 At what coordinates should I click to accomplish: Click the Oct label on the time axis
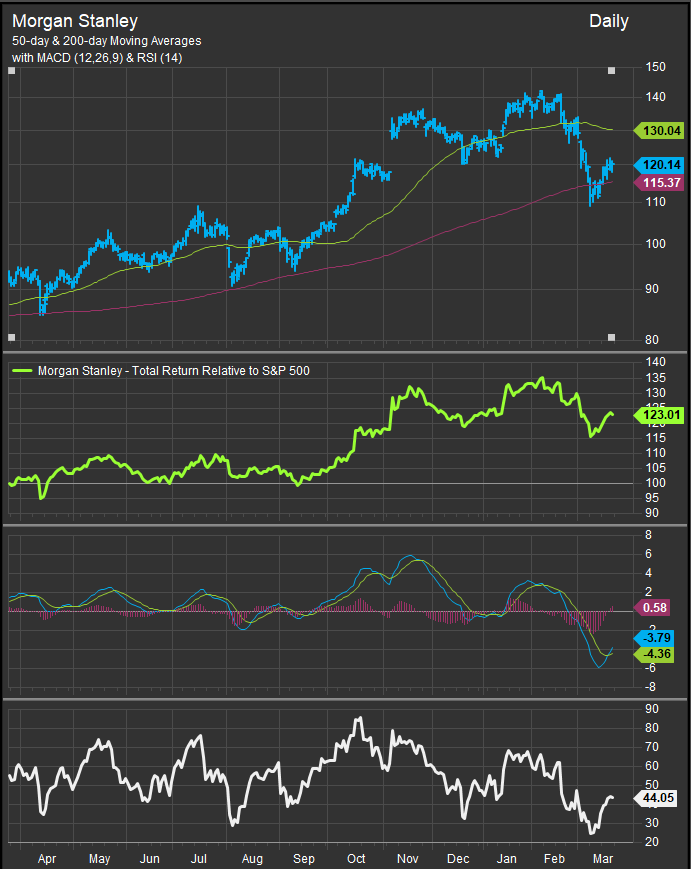point(356,858)
